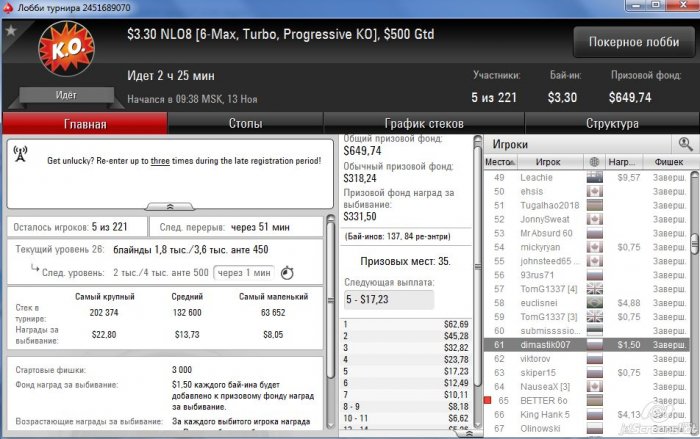700x439 pixels.
Task: Click the players list scrollbar thumb
Action: [x=695, y=243]
